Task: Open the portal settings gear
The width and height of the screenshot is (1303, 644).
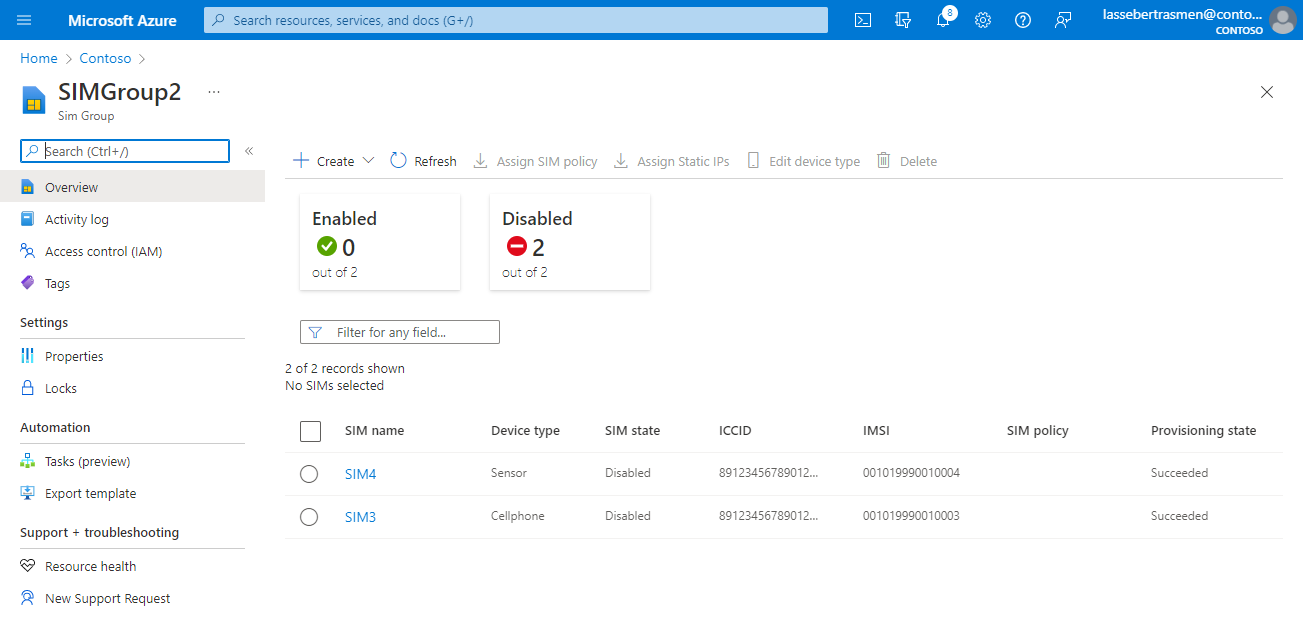Action: [983, 20]
